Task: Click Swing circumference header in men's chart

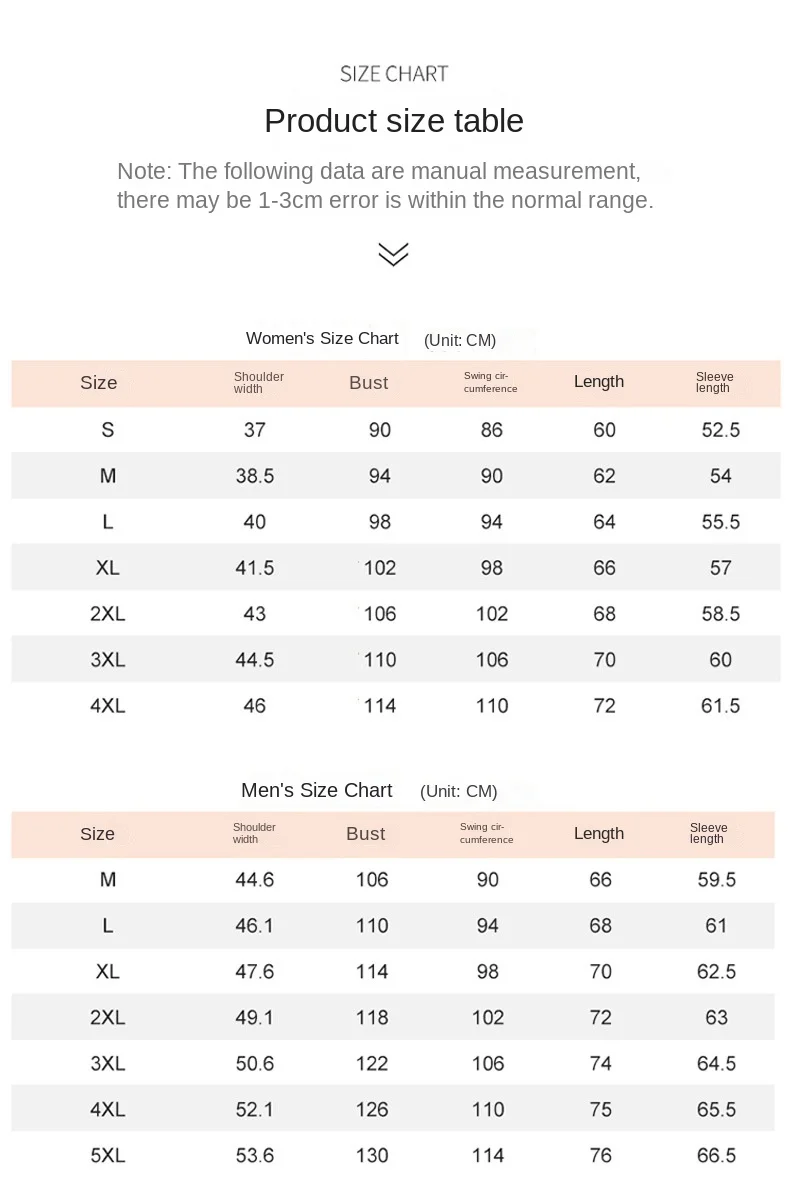Action: pos(486,834)
